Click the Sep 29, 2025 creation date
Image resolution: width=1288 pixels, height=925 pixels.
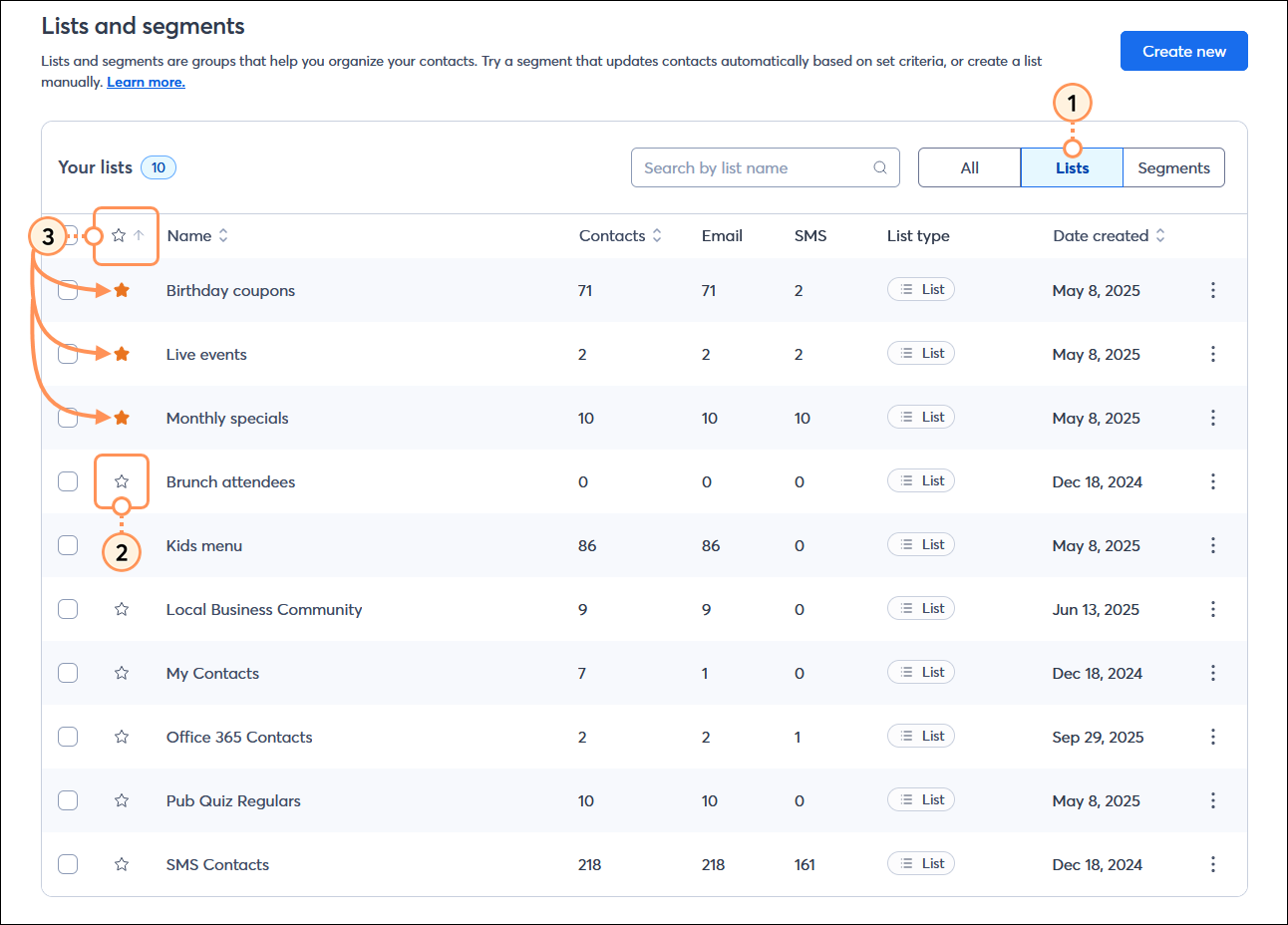pyautogui.click(x=1098, y=737)
